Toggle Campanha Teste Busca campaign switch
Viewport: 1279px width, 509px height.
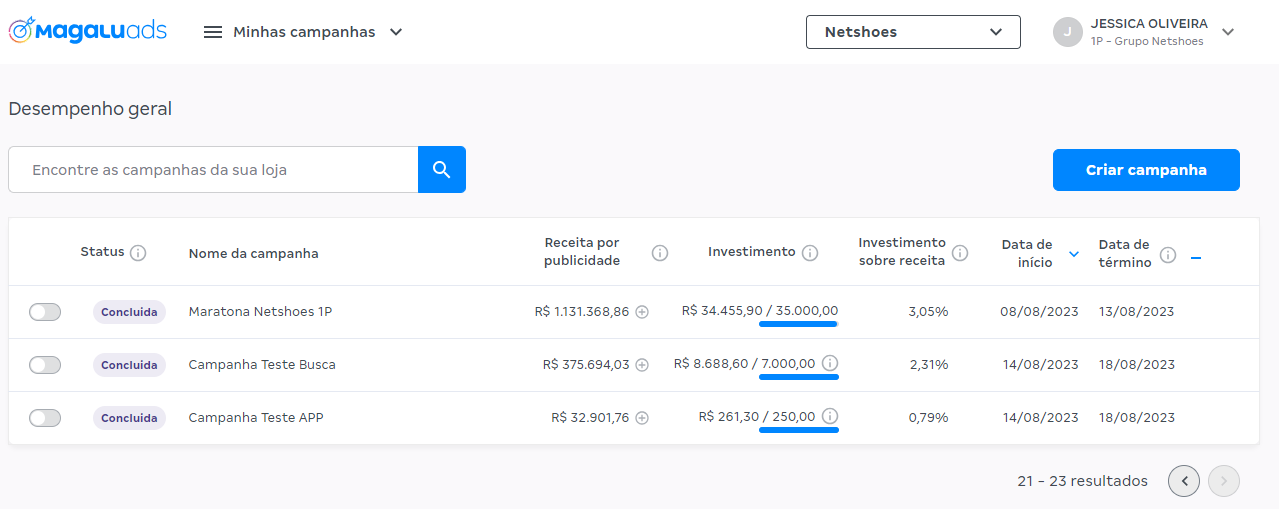coord(45,365)
